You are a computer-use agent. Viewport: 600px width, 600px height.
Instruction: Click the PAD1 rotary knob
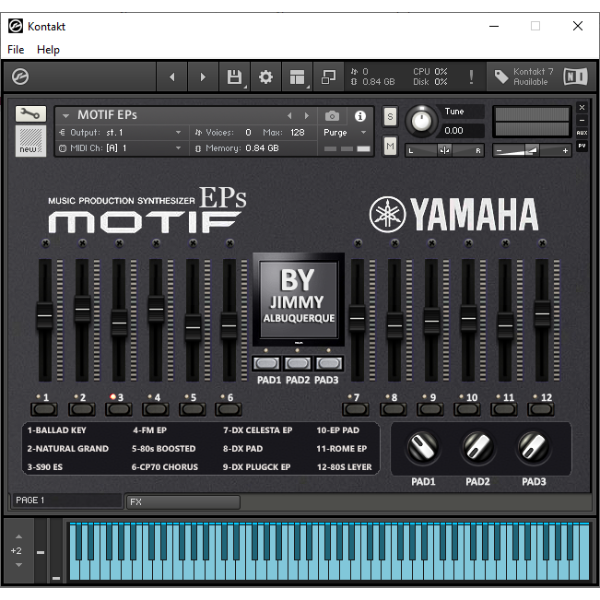423,448
